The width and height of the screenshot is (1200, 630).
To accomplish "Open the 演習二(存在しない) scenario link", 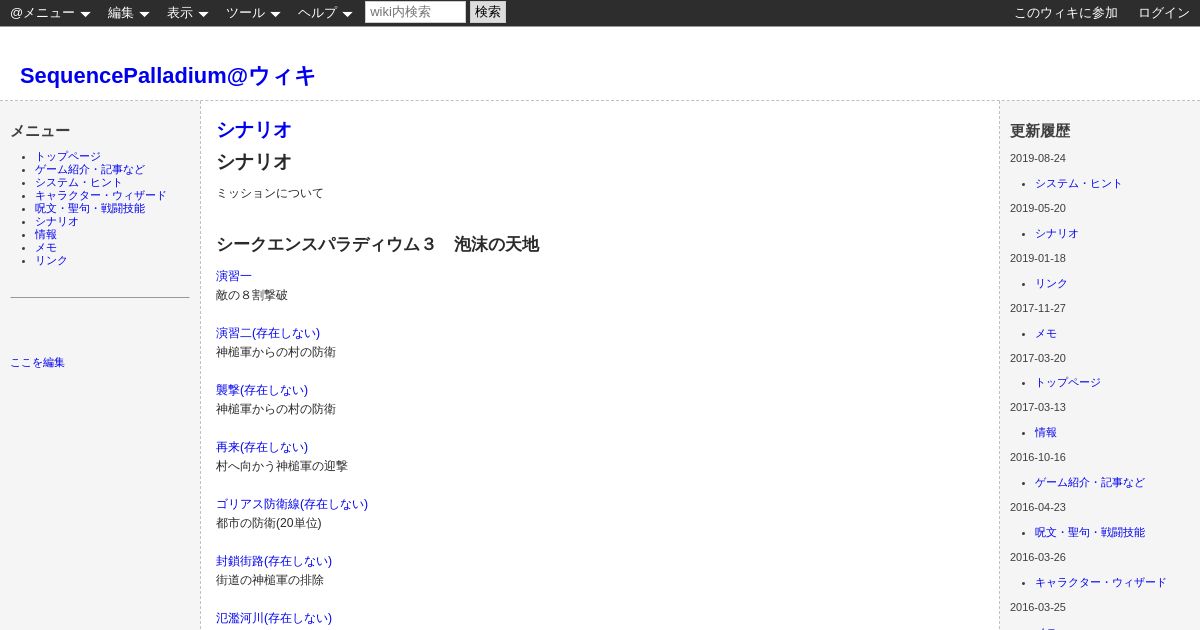I will [268, 333].
